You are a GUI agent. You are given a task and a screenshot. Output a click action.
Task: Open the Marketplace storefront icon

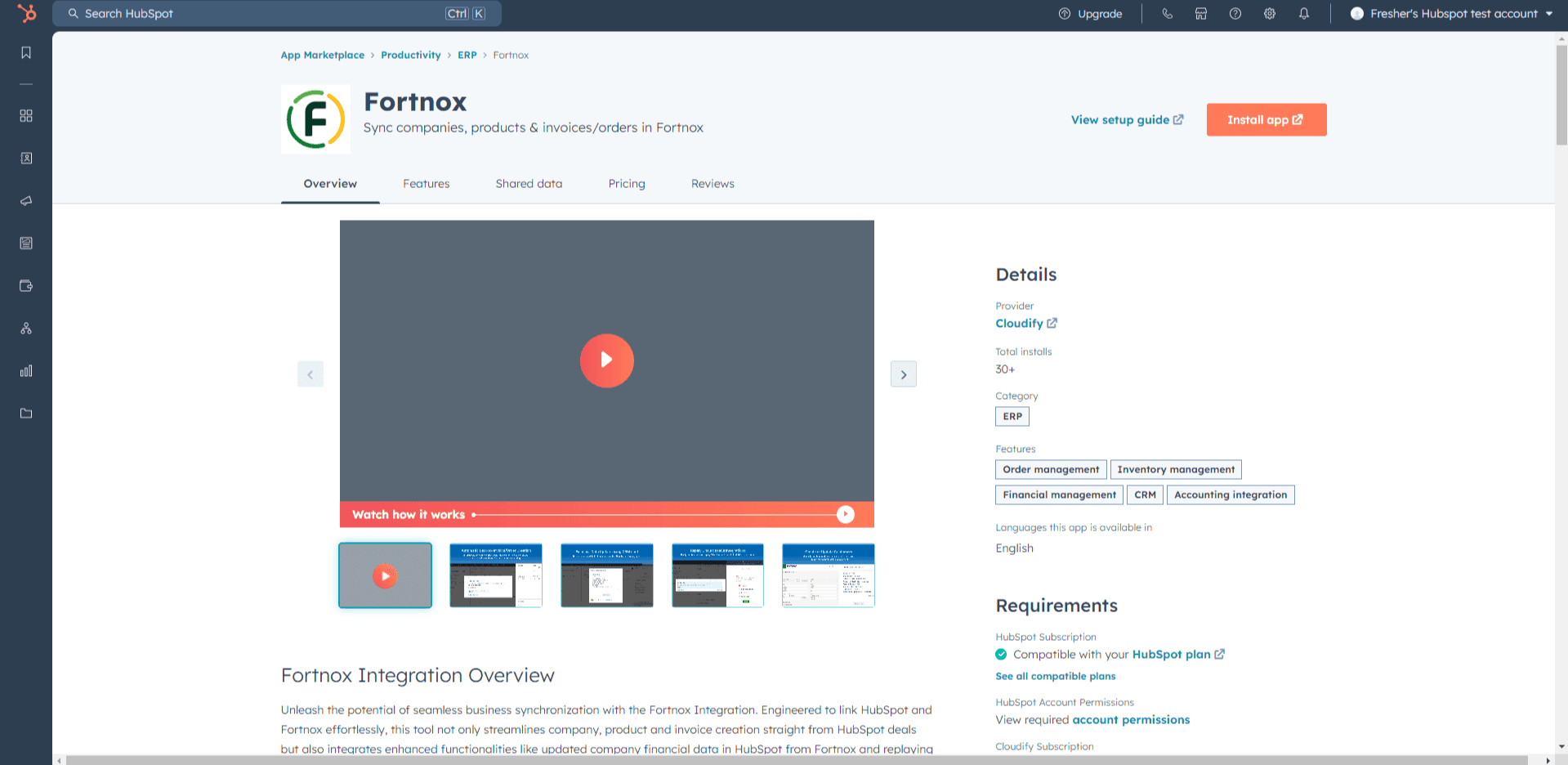[x=1201, y=14]
